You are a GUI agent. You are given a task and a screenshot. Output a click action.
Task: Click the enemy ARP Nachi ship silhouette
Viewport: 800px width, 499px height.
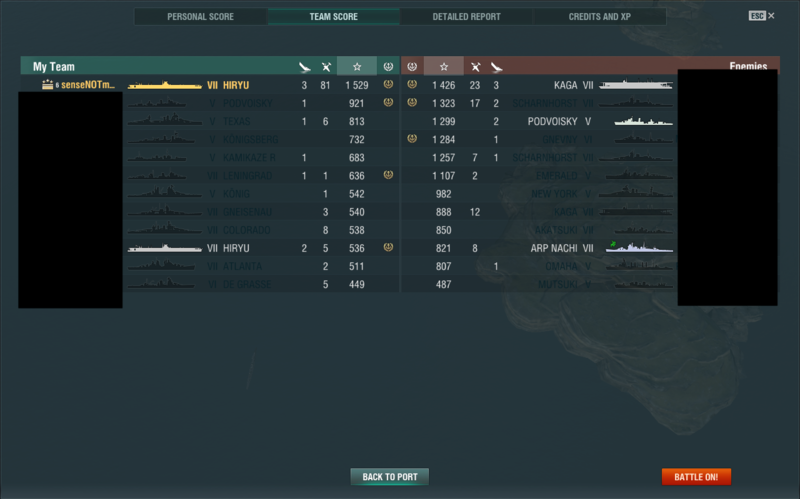click(x=639, y=247)
